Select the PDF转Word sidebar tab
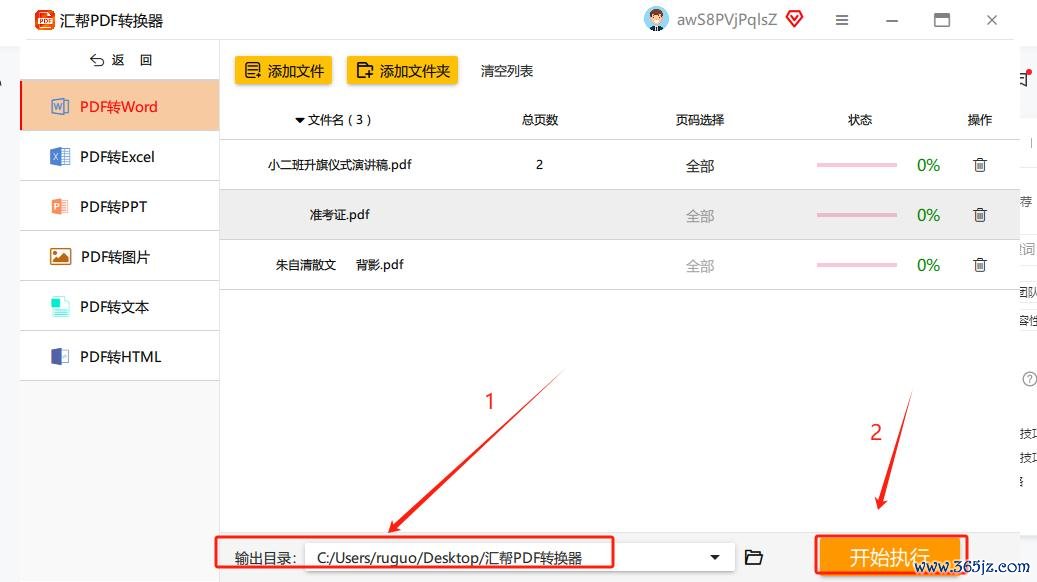Viewport: 1037px width, 582px height. (120, 106)
